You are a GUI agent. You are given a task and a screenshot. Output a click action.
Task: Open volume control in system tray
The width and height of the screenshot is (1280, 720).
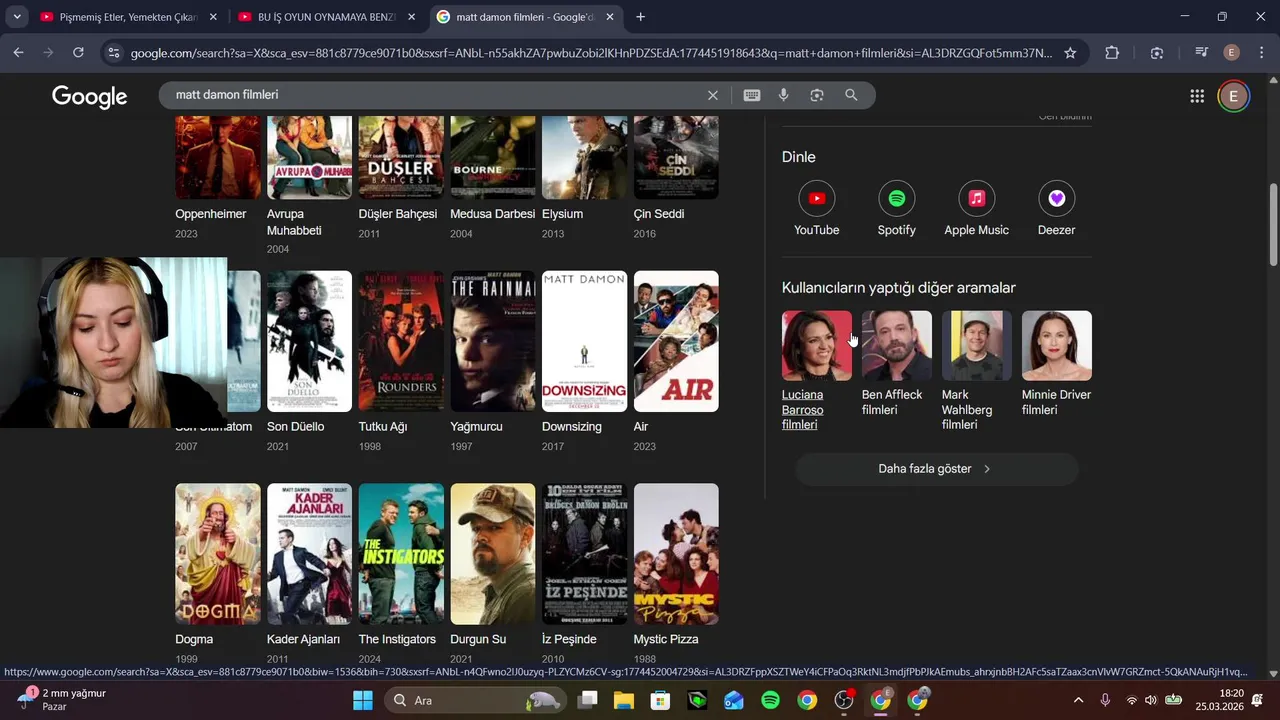click(1151, 700)
